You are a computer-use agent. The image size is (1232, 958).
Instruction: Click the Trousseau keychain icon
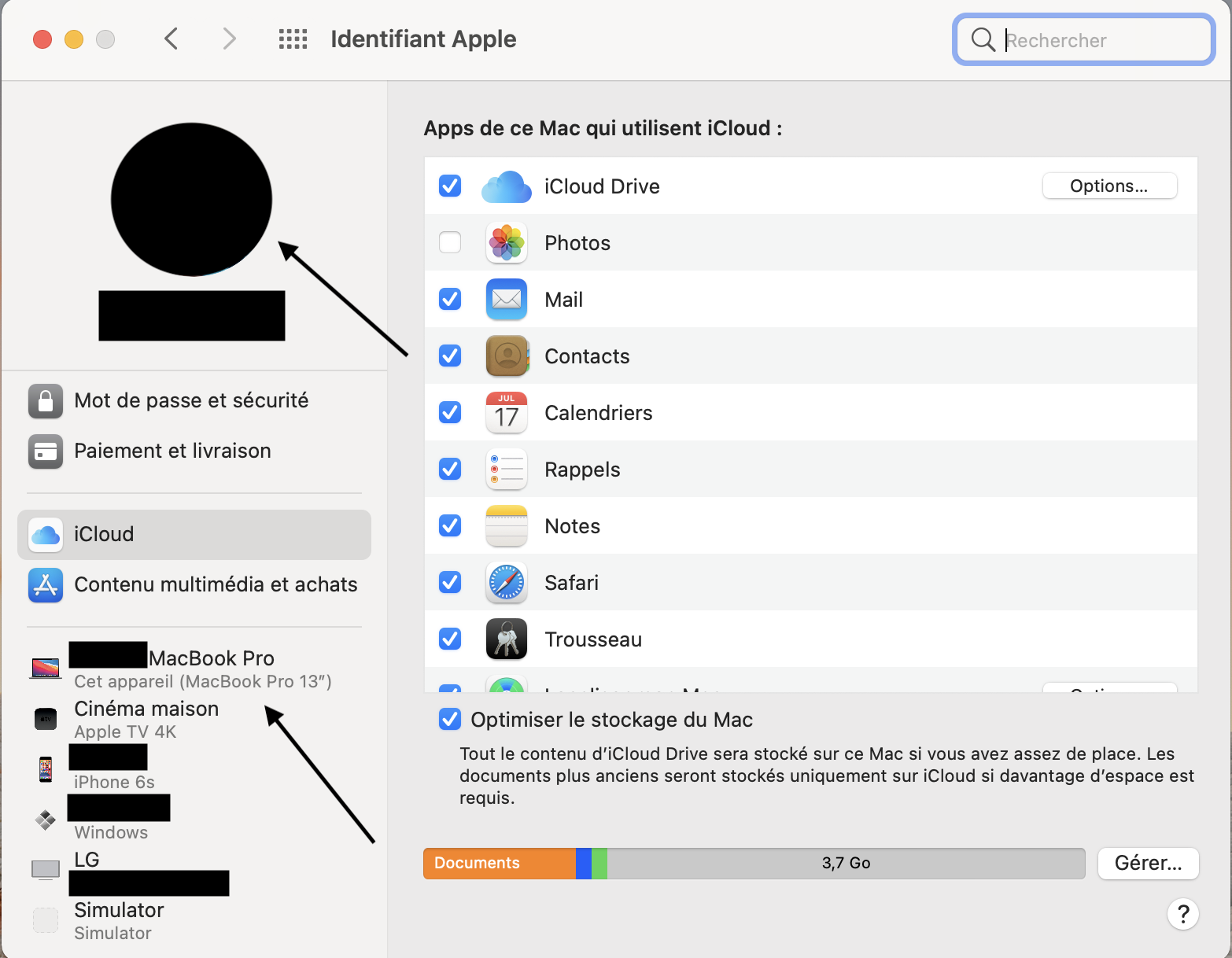coord(506,639)
